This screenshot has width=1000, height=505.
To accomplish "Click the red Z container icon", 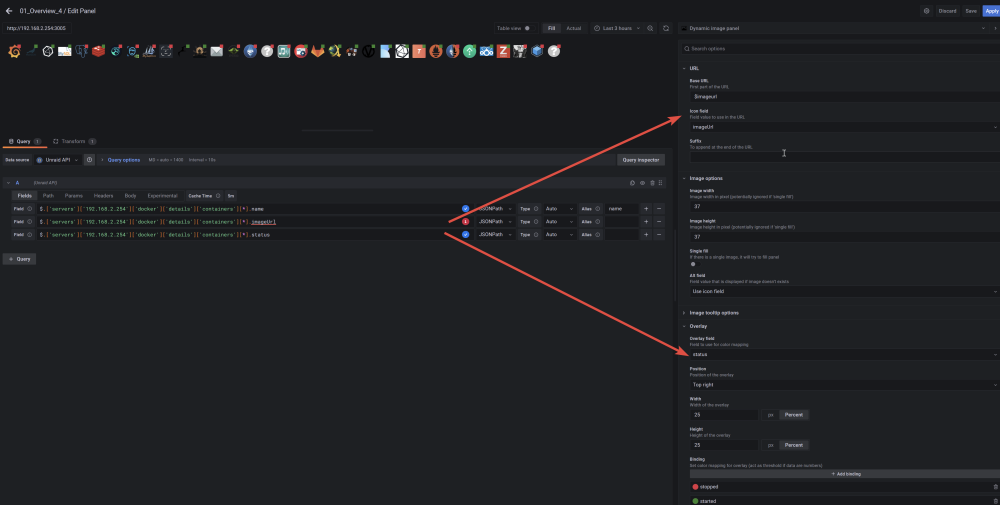I will (503, 52).
